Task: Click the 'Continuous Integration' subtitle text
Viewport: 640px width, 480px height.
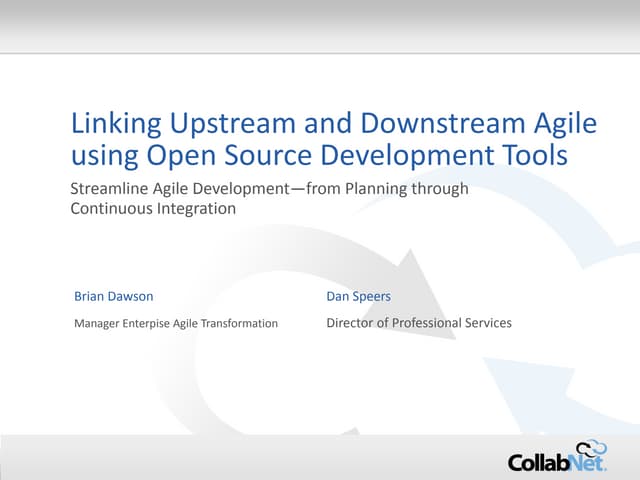Action: (153, 209)
